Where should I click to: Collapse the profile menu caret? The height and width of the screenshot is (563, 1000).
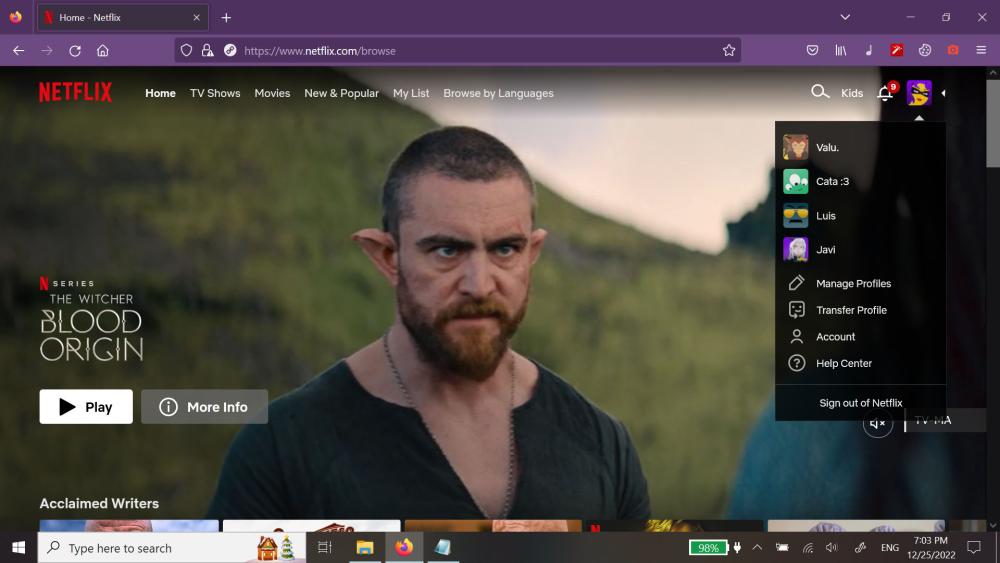click(x=943, y=93)
